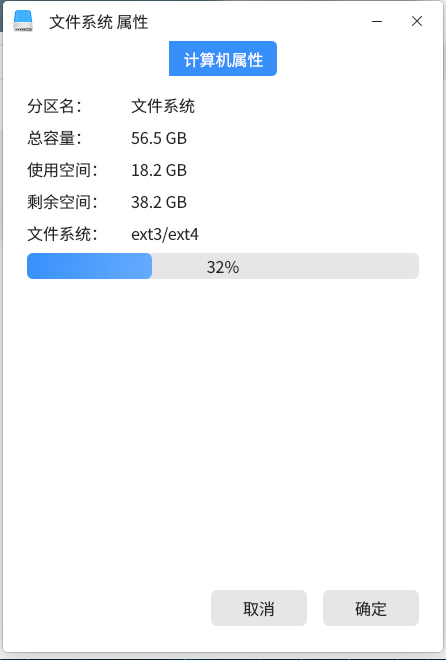This screenshot has width=446, height=660.
Task: Click the 38.2 GB free space value
Action: (x=159, y=202)
